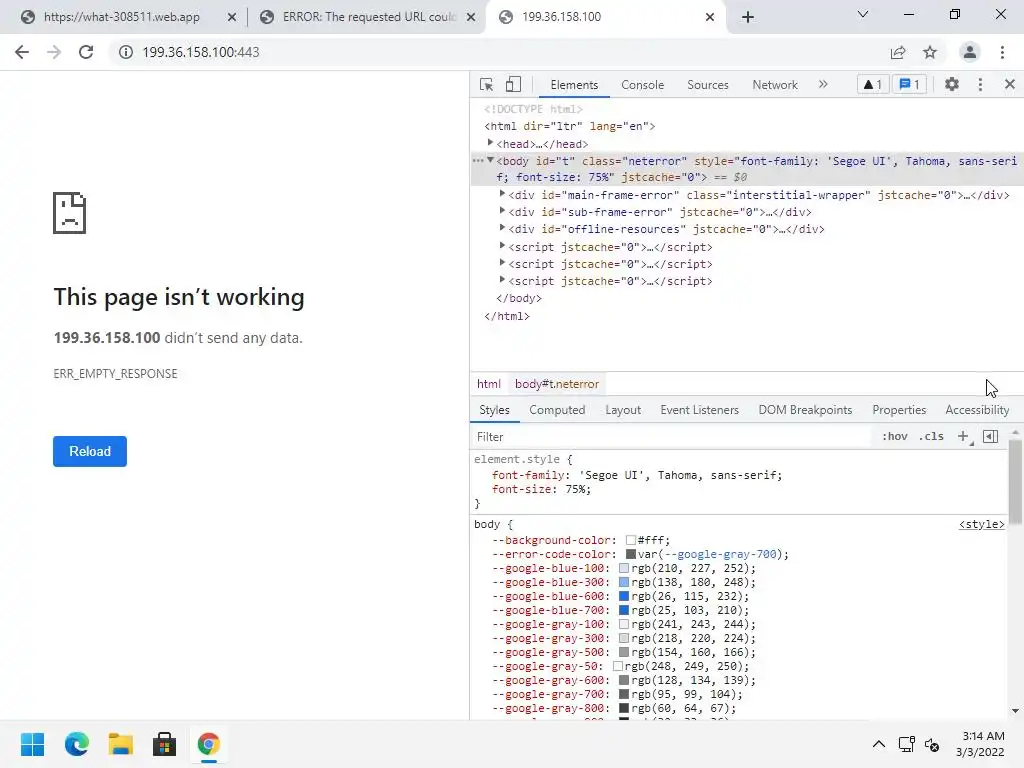The image size is (1024, 768).
Task: Expand the main-frame-error div
Action: (x=502, y=194)
